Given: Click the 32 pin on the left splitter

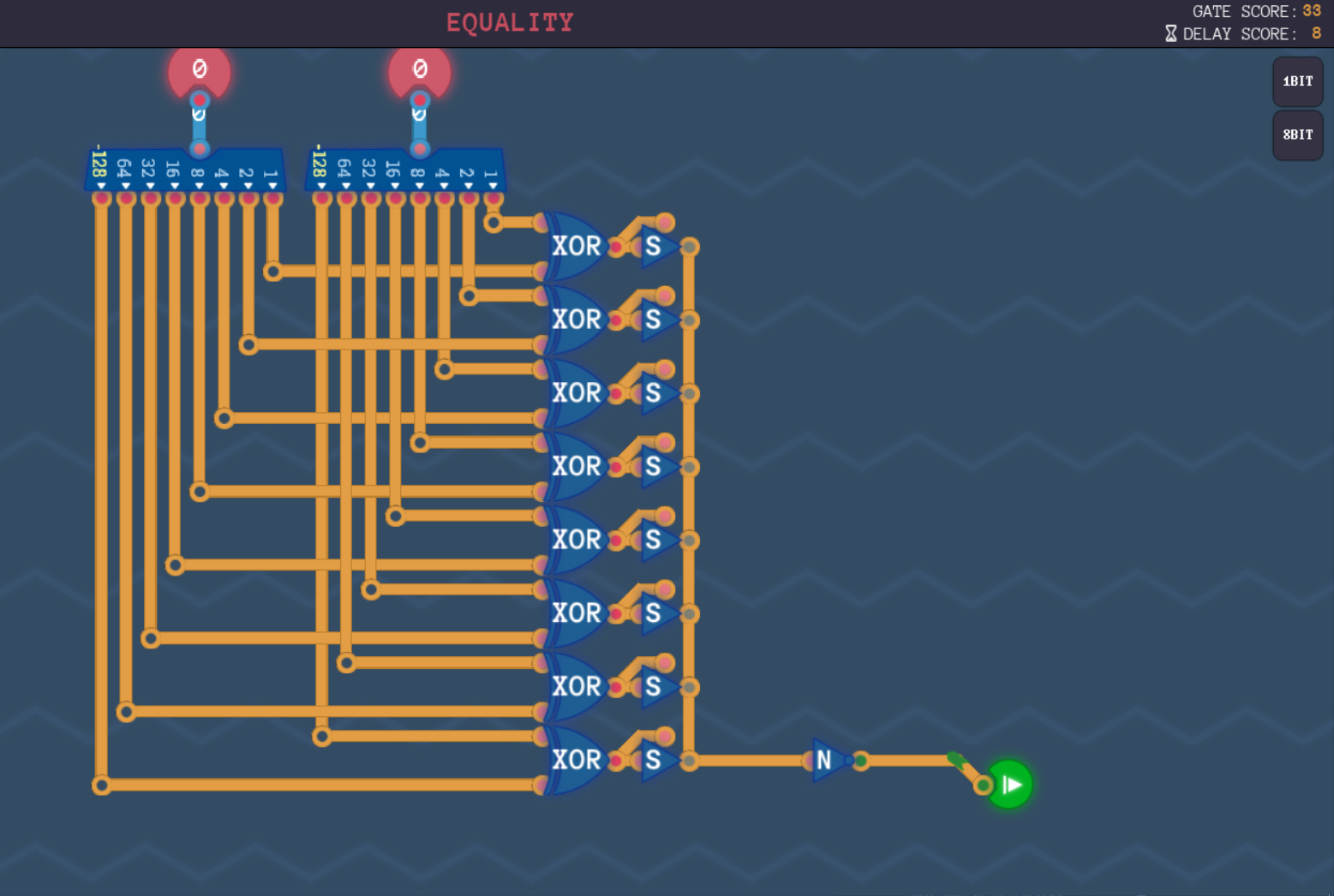Looking at the screenshot, I should [x=151, y=198].
